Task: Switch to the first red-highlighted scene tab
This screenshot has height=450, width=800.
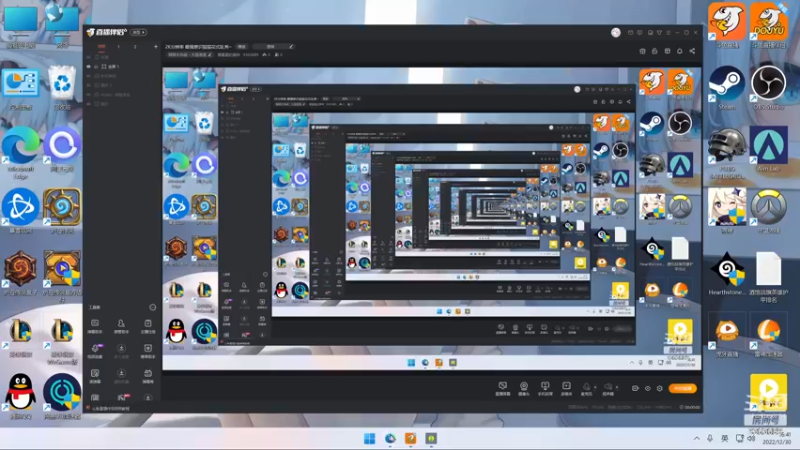Action: click(x=102, y=46)
